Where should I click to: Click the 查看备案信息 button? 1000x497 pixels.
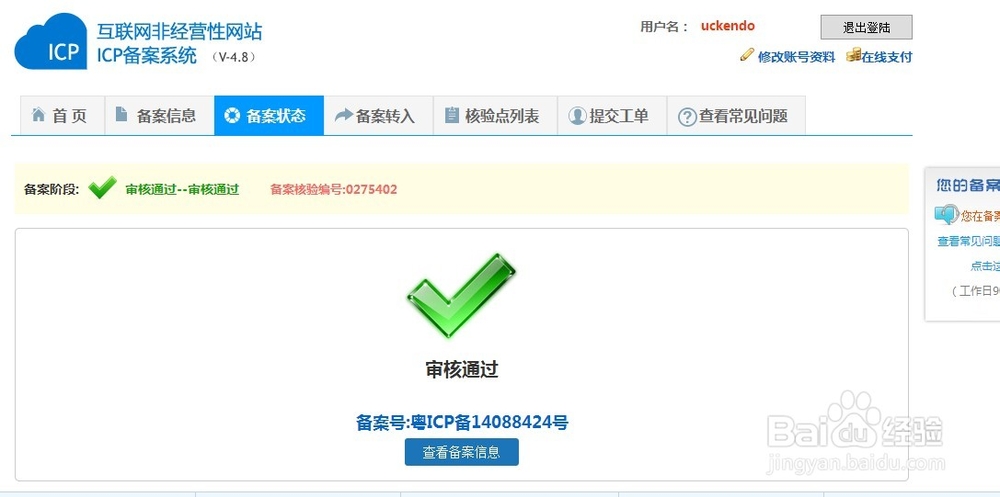coord(461,452)
